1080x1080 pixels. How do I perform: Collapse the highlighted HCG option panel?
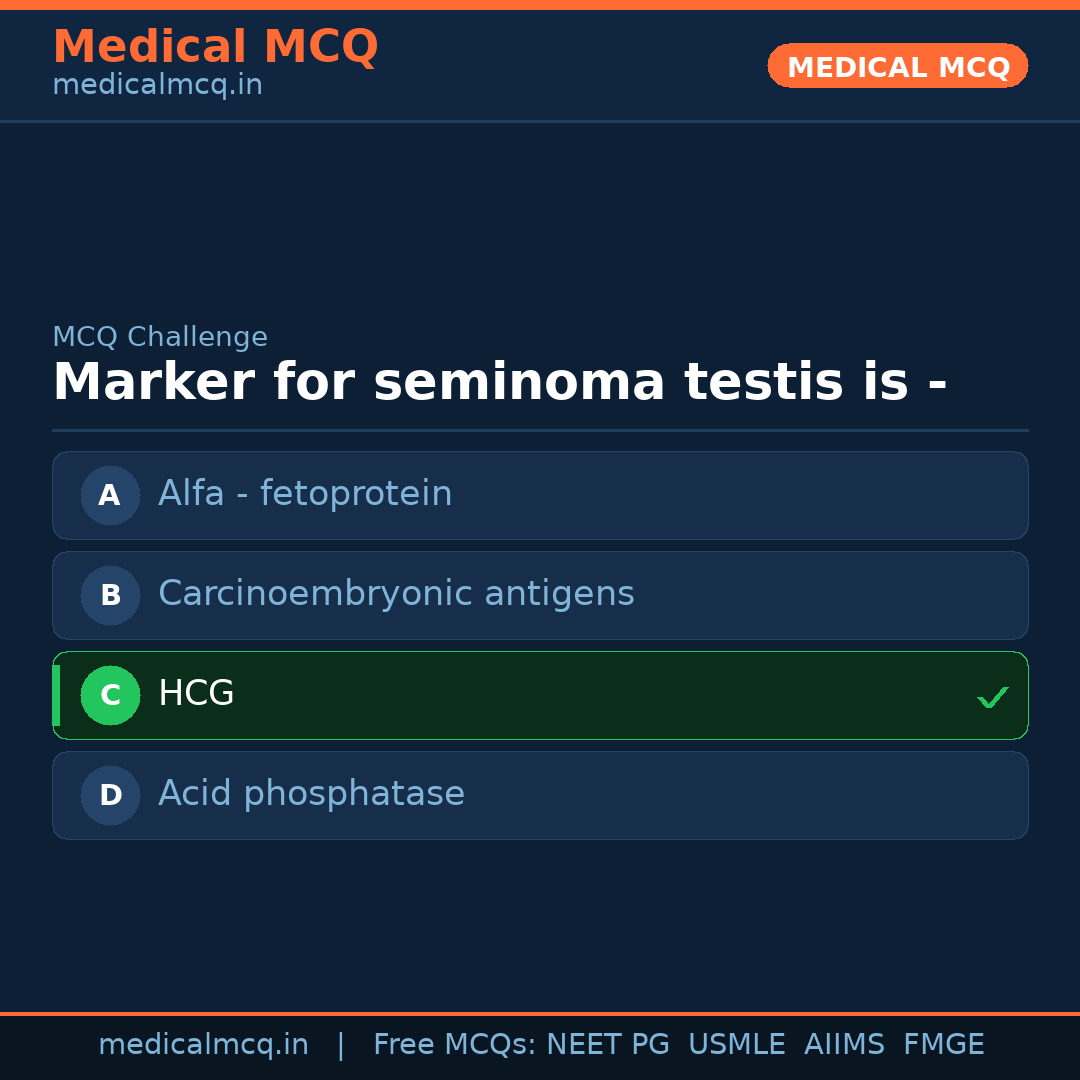click(x=540, y=695)
